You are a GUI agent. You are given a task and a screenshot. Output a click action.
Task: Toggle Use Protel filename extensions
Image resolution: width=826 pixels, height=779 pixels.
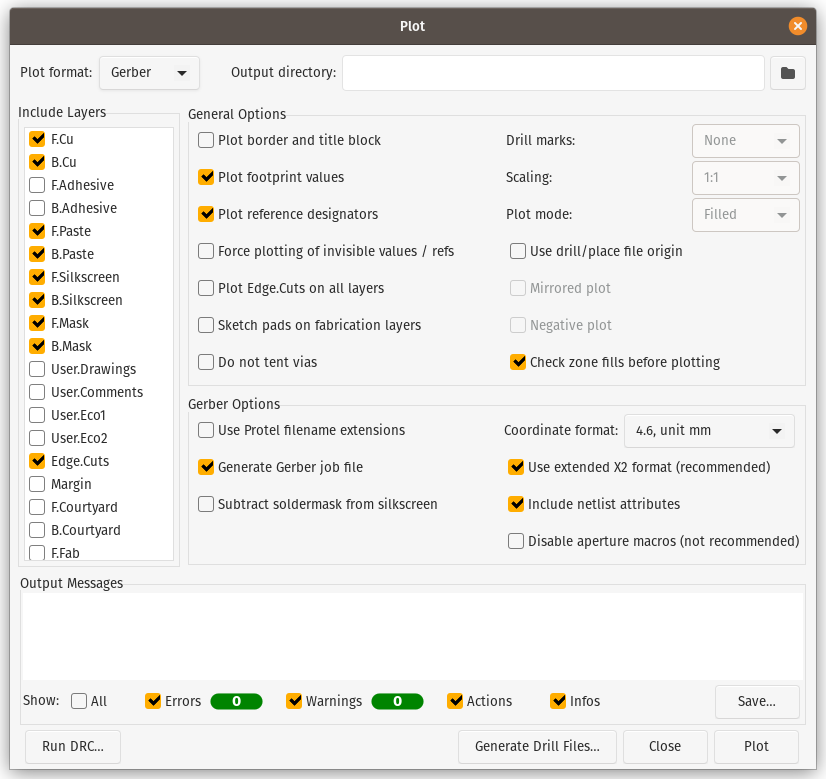click(207, 431)
